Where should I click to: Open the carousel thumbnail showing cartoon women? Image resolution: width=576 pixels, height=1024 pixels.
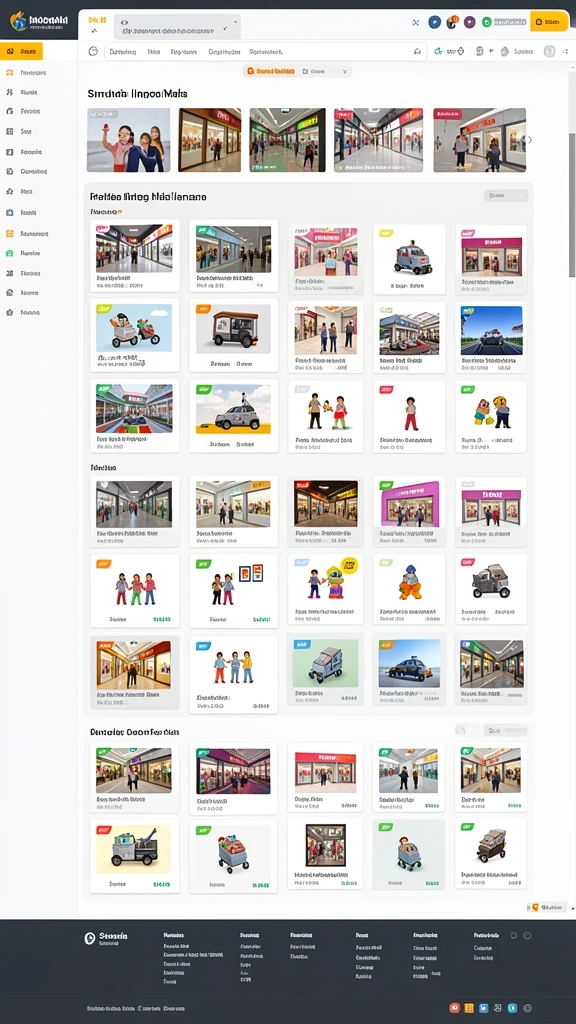(129, 140)
